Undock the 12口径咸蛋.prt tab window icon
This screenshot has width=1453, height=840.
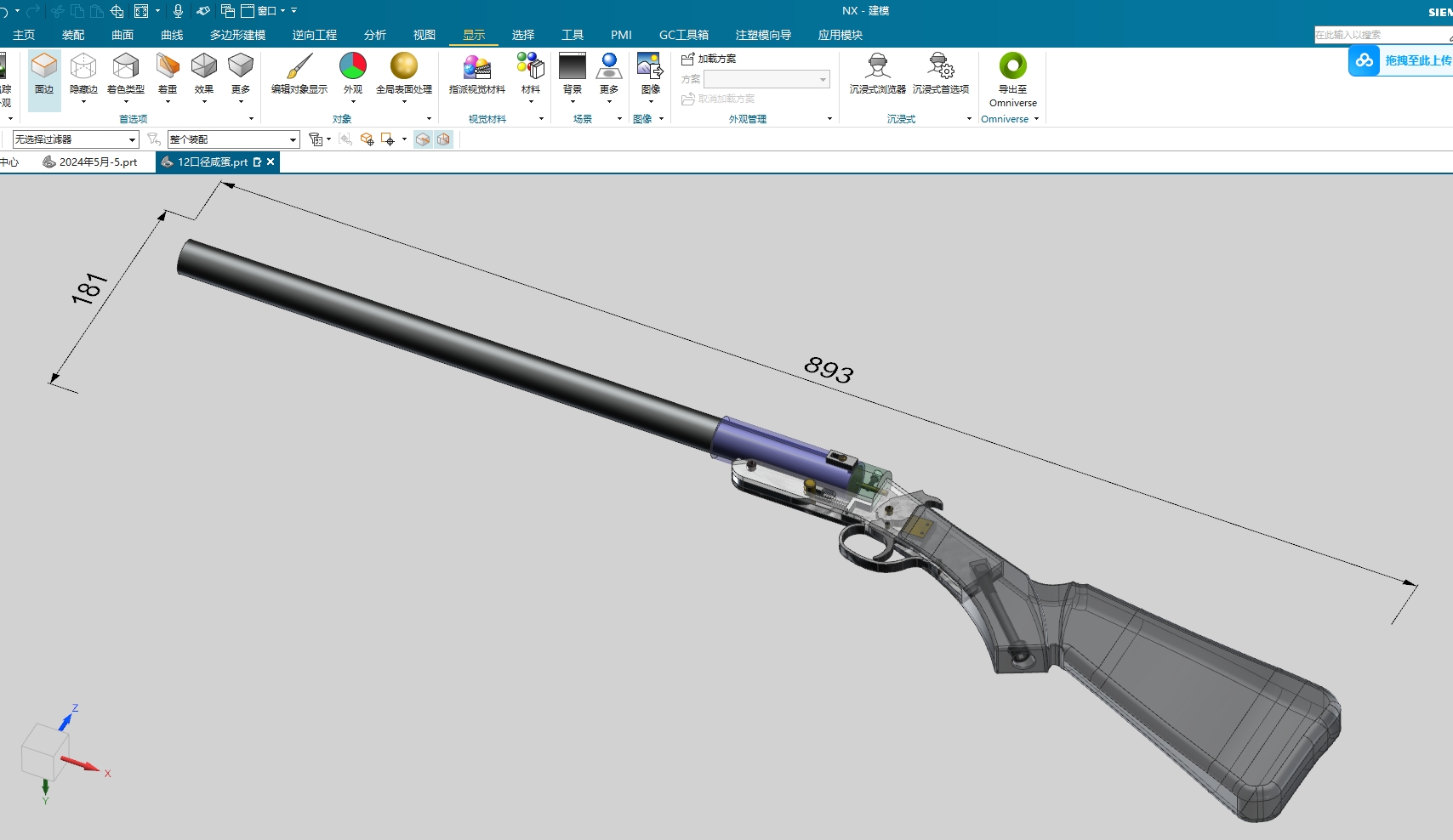[x=257, y=162]
